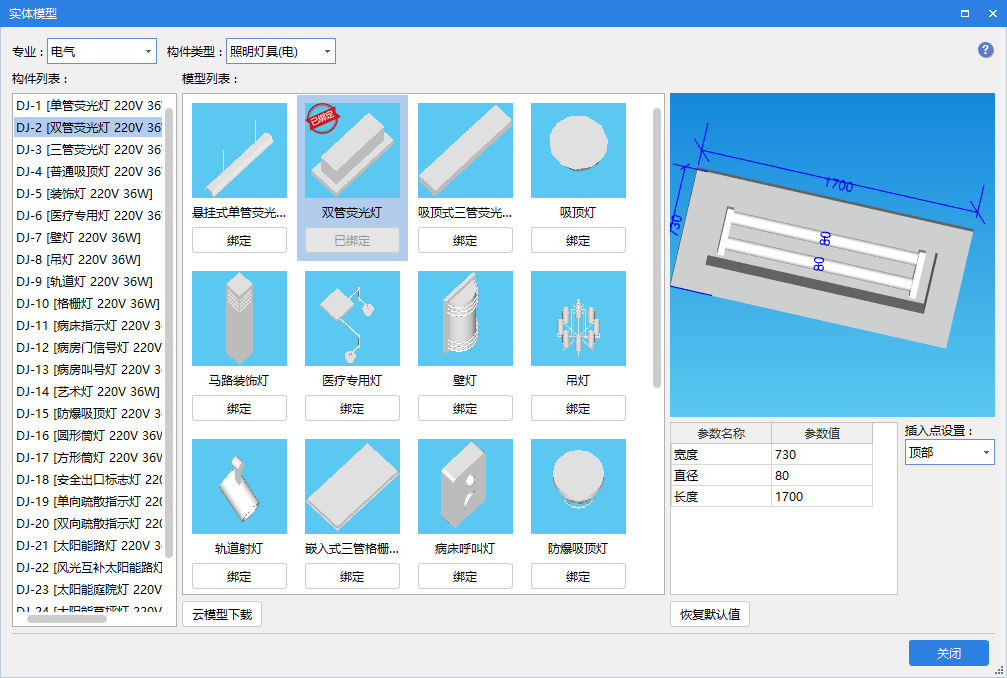Pick the round 吸顶灯 model icon
The image size is (1007, 678).
coord(578,150)
